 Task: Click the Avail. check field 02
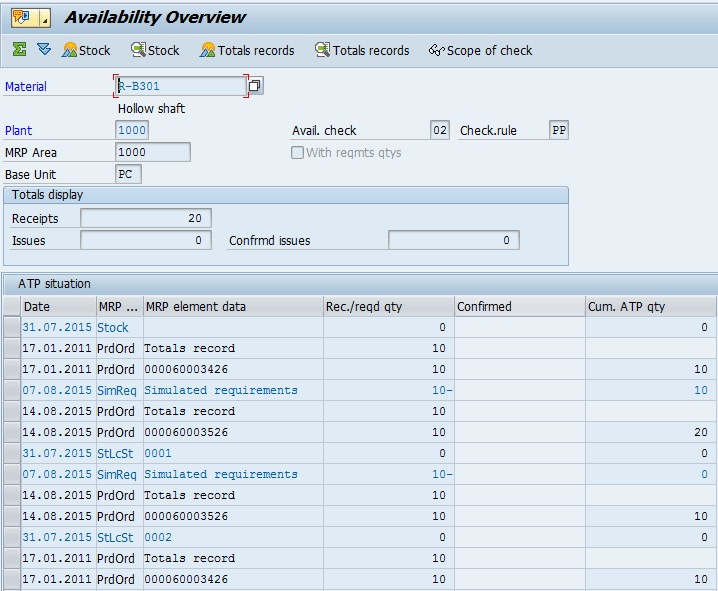(x=440, y=130)
